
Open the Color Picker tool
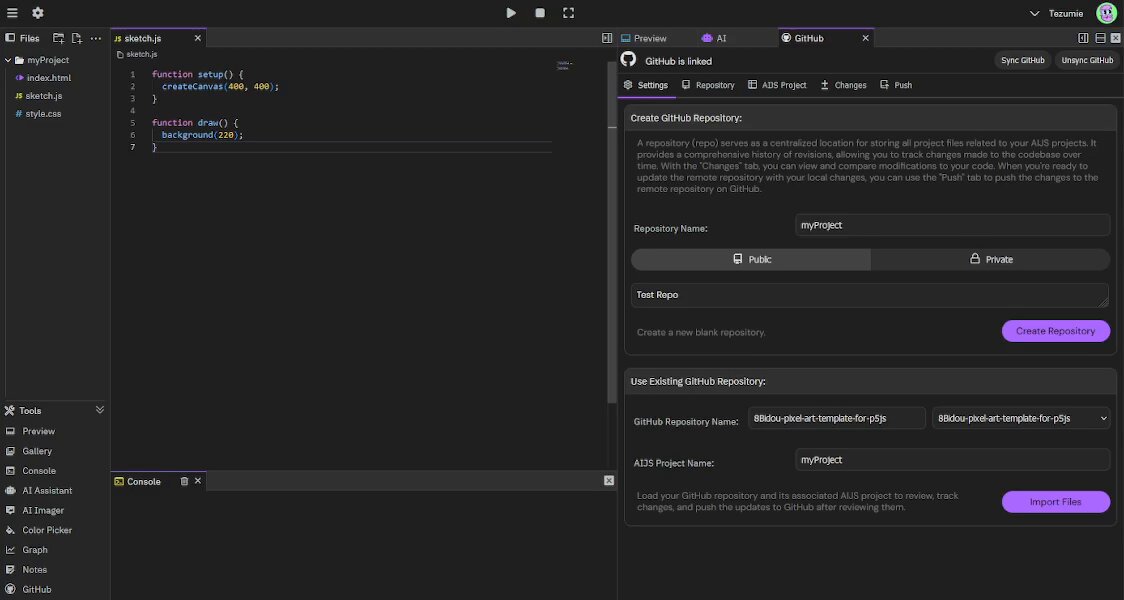[x=47, y=530]
